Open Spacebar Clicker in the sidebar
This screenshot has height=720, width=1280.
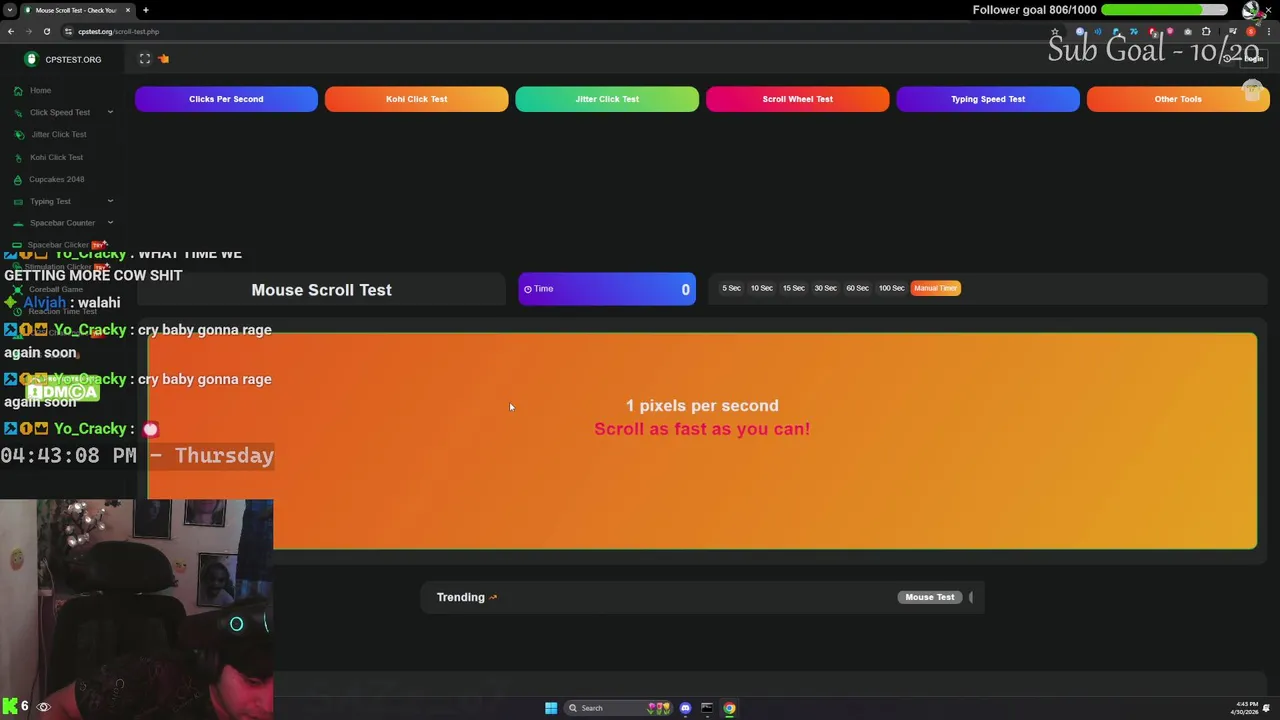58,245
